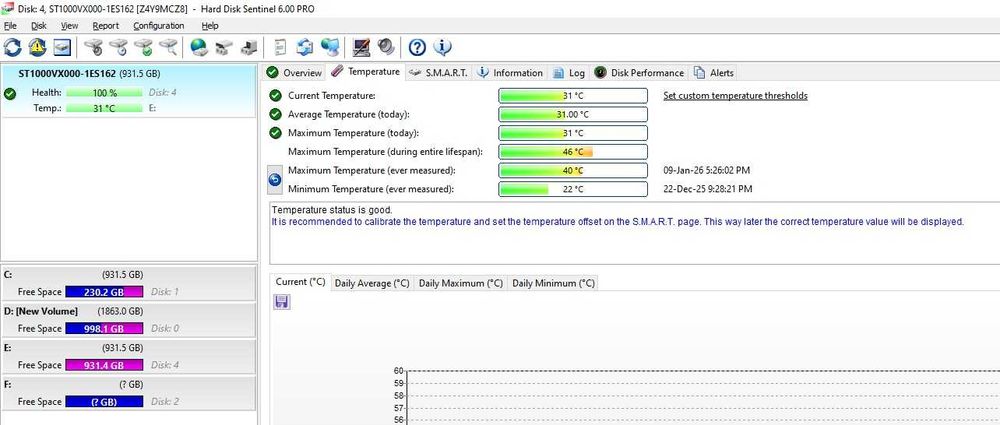Click the globe over disk toolbar icon
The width and height of the screenshot is (1000, 425).
pos(199,47)
